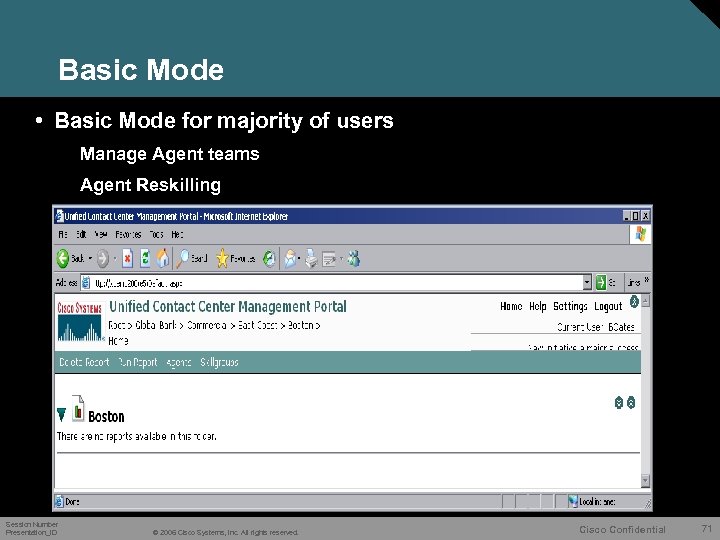Open the Edit menu
This screenshot has width=720, height=540.
pyautogui.click(x=81, y=235)
